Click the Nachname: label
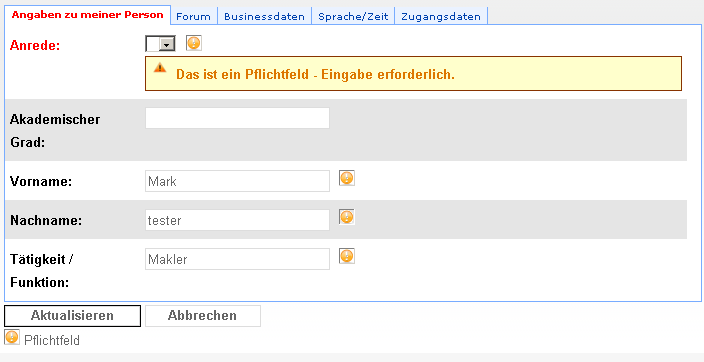The image size is (704, 362). [x=46, y=221]
